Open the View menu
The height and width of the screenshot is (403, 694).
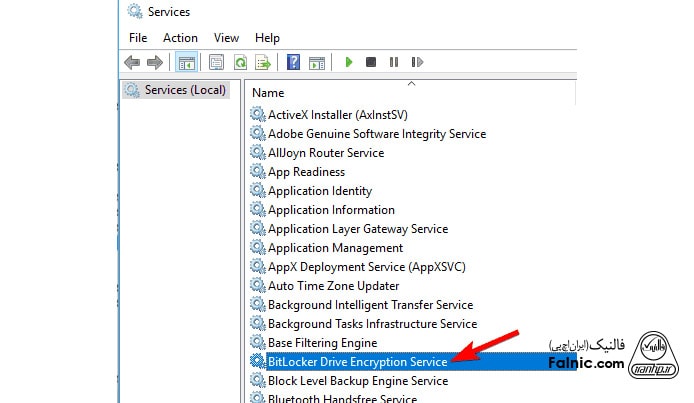(226, 37)
